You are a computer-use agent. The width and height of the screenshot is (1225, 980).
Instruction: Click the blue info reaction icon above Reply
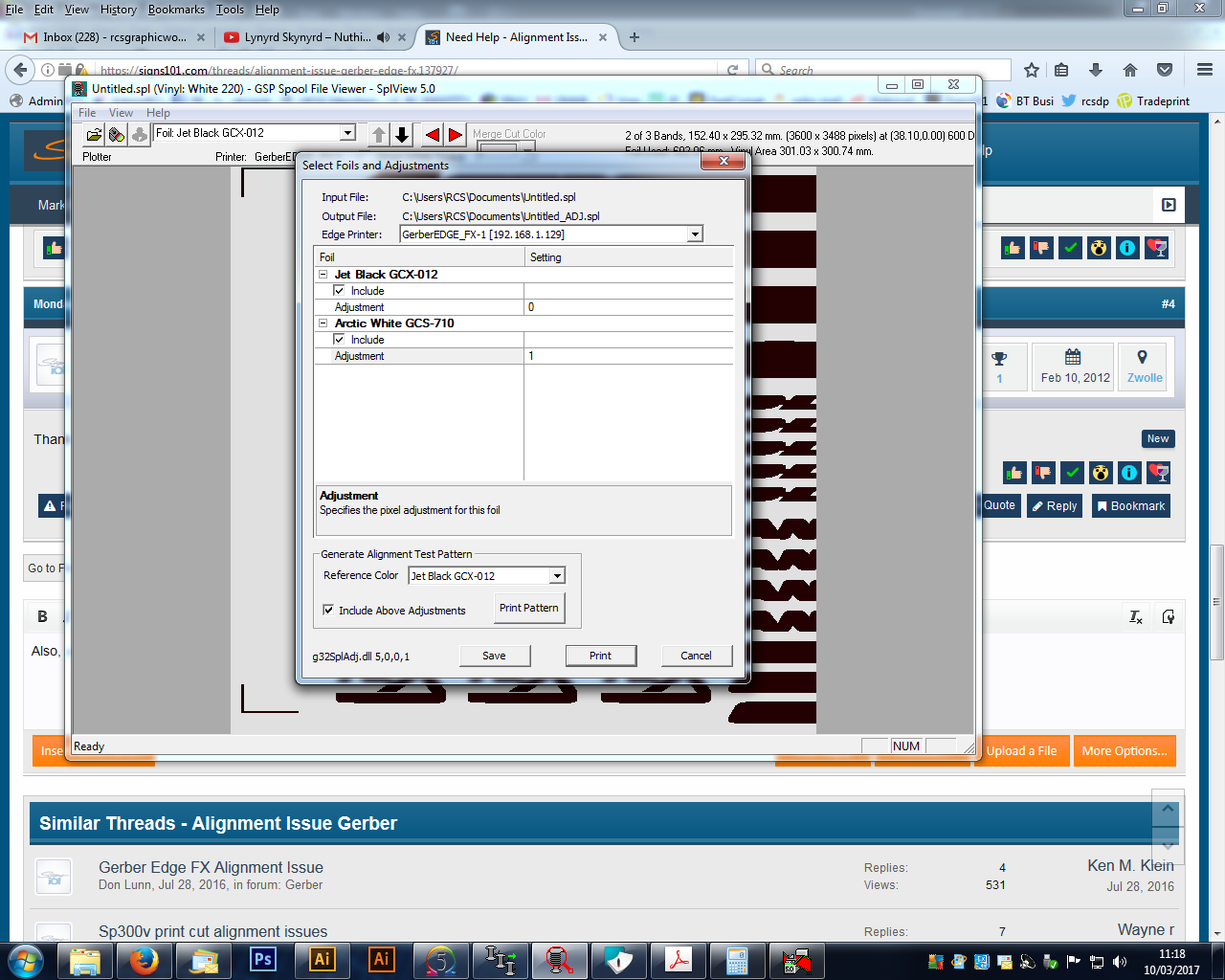coord(1129,473)
